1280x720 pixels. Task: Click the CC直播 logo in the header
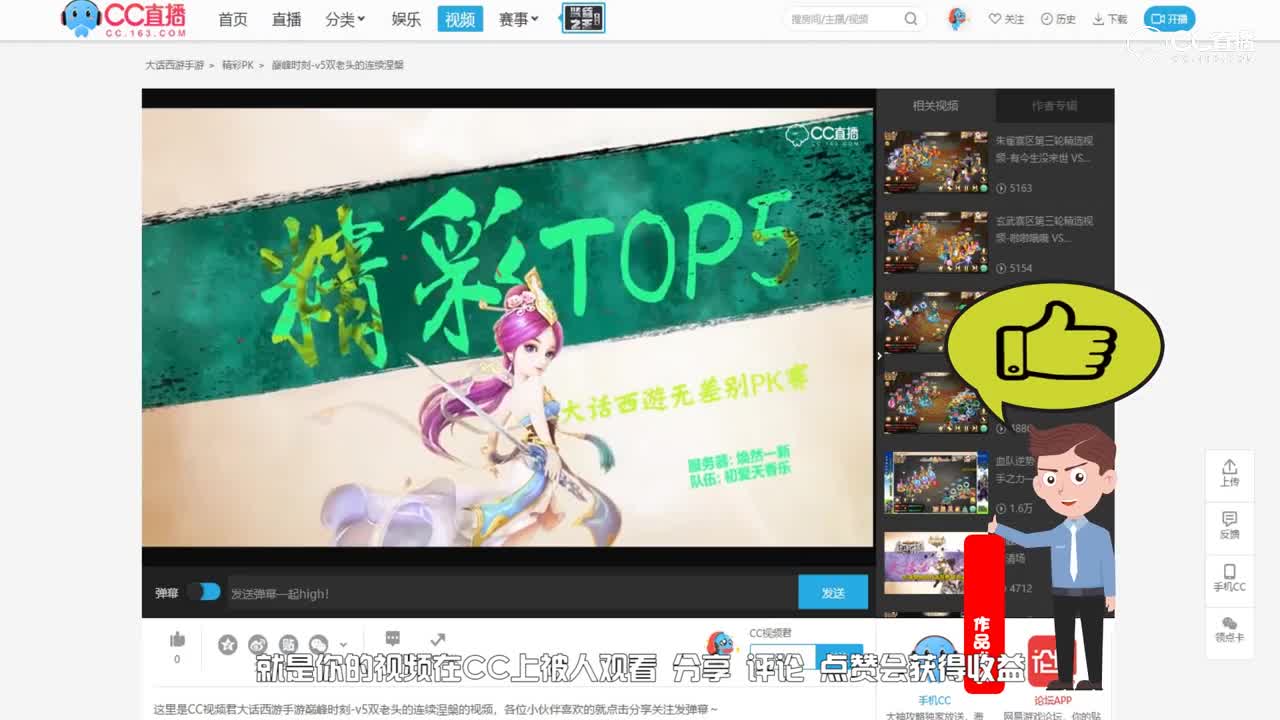123,19
